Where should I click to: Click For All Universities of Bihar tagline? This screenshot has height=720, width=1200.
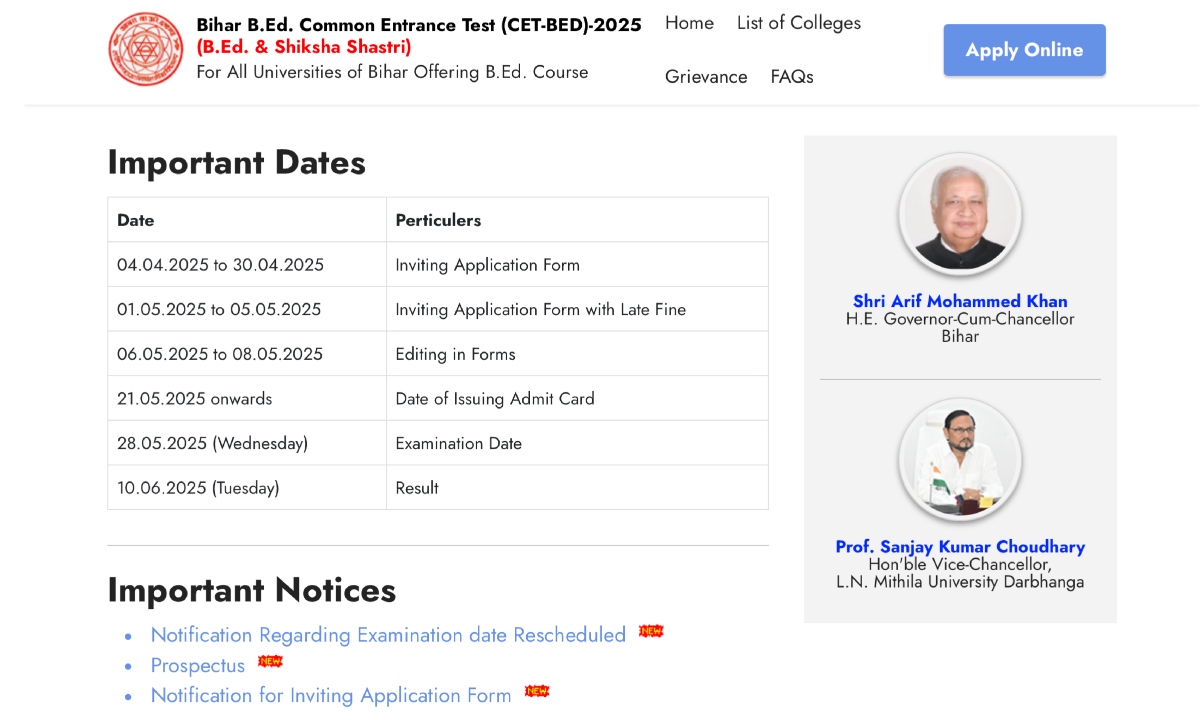[392, 72]
